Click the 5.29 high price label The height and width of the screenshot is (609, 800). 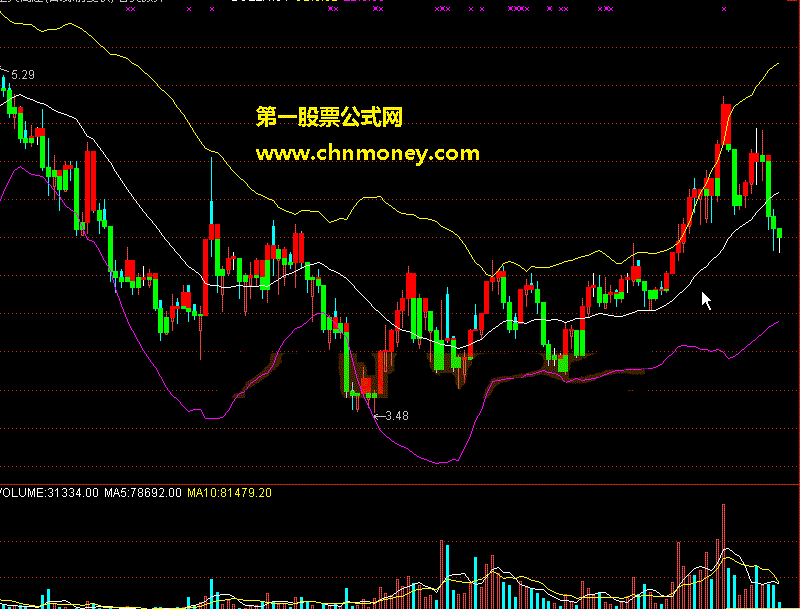click(23, 75)
